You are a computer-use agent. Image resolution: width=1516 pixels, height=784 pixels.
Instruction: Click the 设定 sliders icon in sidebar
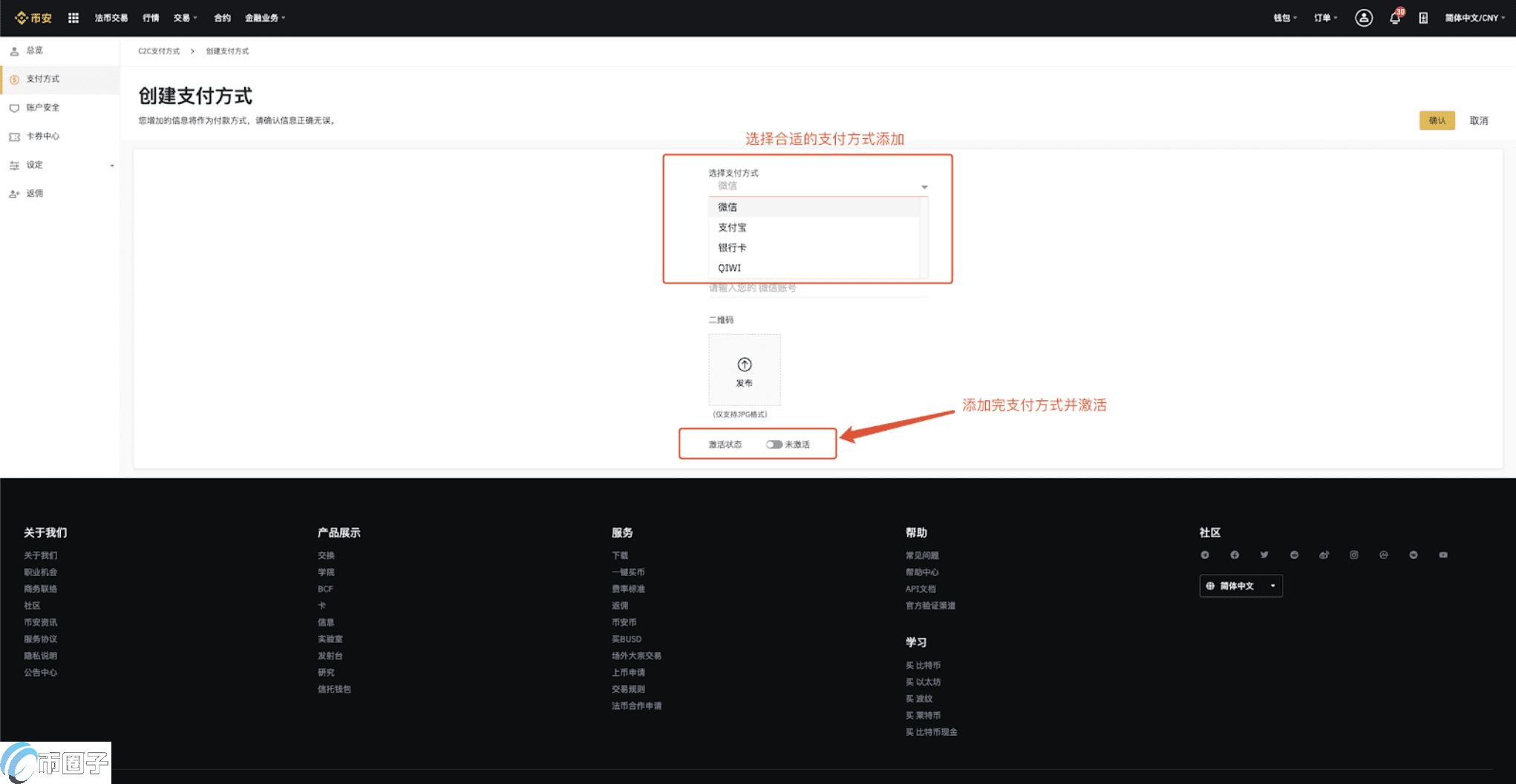14,166
